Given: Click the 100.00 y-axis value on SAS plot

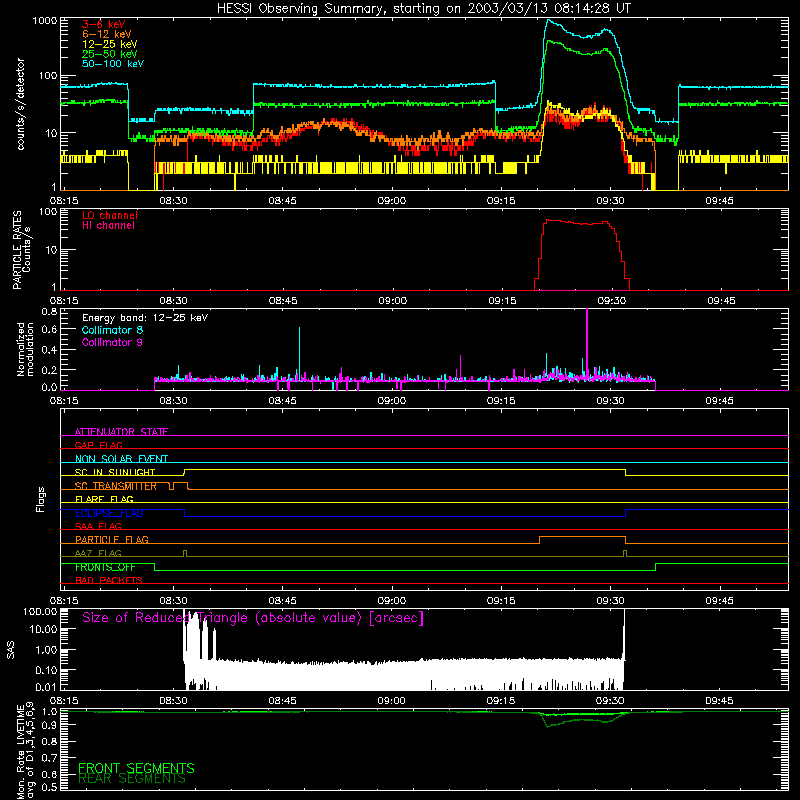Looking at the screenshot, I should [40, 611].
